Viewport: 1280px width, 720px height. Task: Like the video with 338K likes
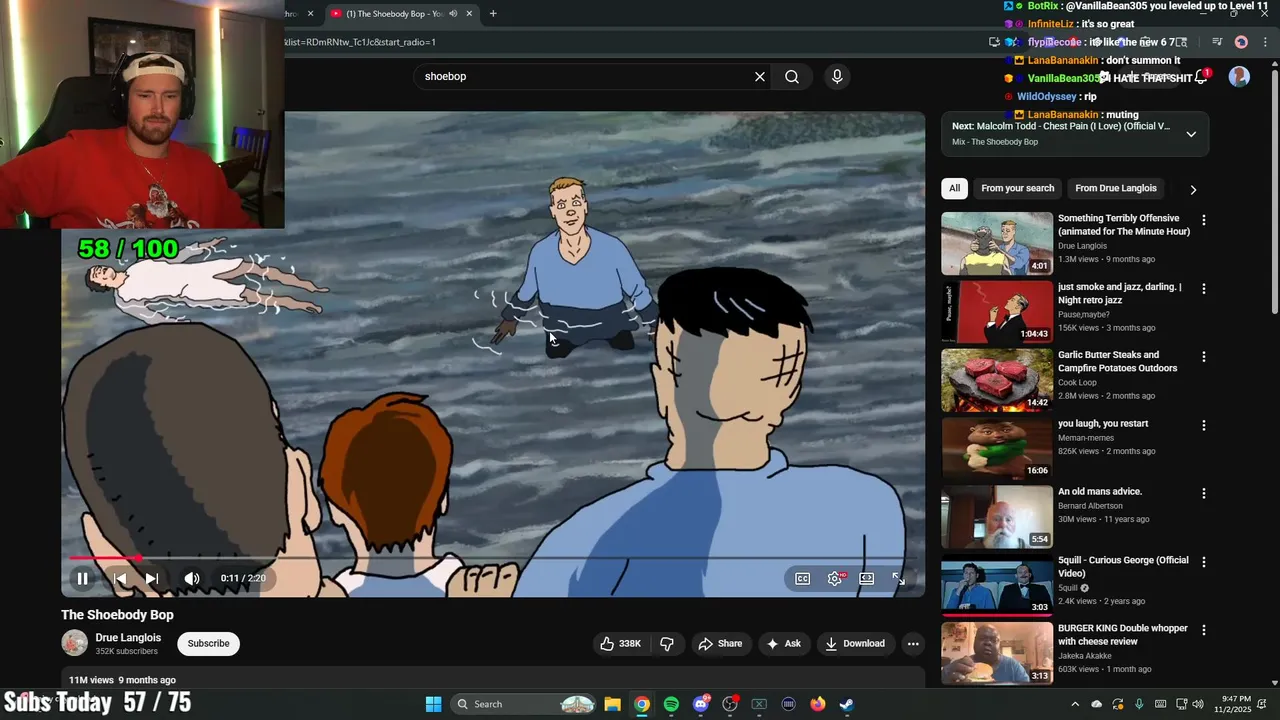(620, 643)
